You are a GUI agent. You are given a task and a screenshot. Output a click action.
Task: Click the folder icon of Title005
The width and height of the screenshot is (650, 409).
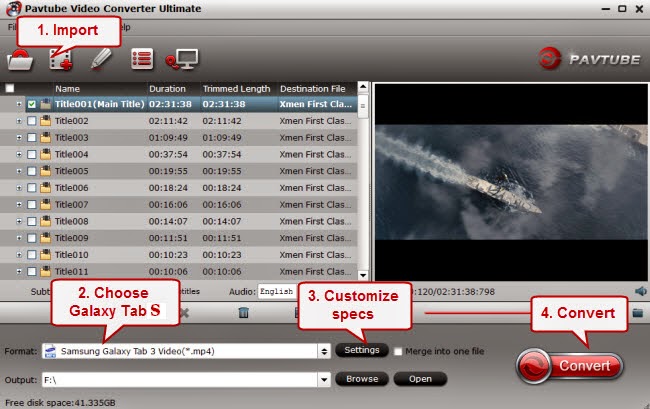click(x=46, y=171)
